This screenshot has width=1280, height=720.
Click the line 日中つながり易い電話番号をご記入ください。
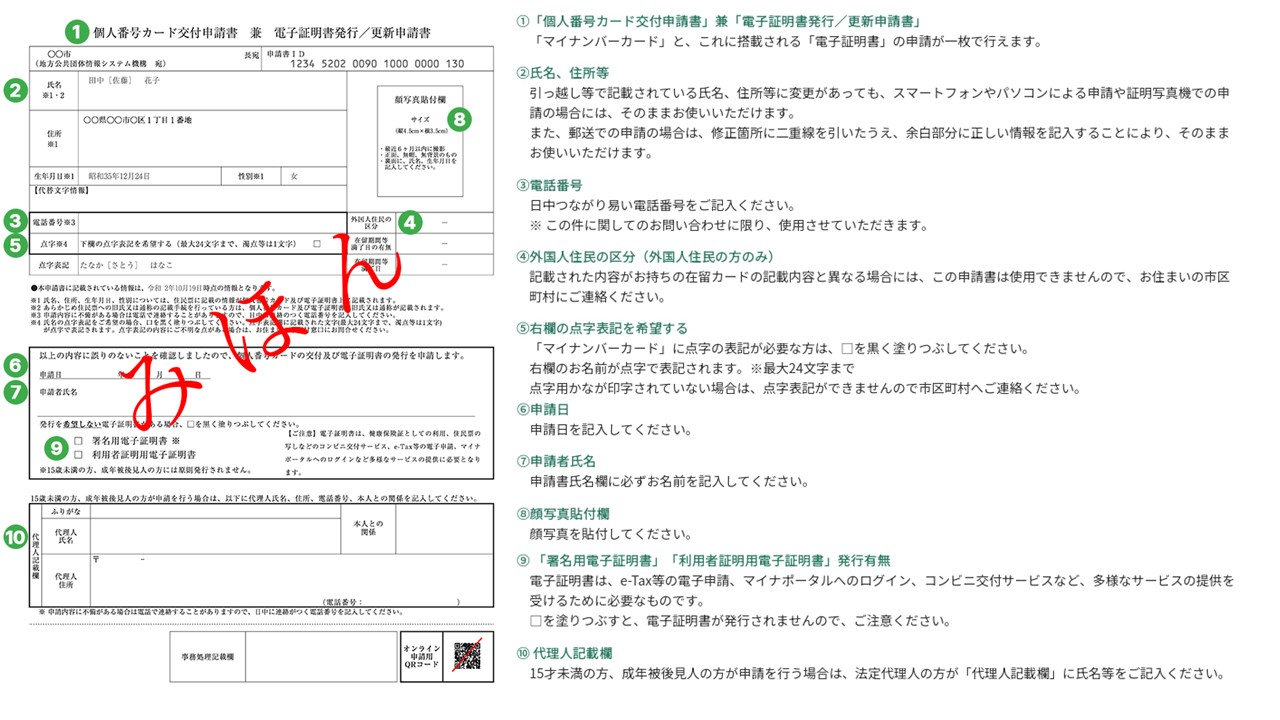pos(667,205)
